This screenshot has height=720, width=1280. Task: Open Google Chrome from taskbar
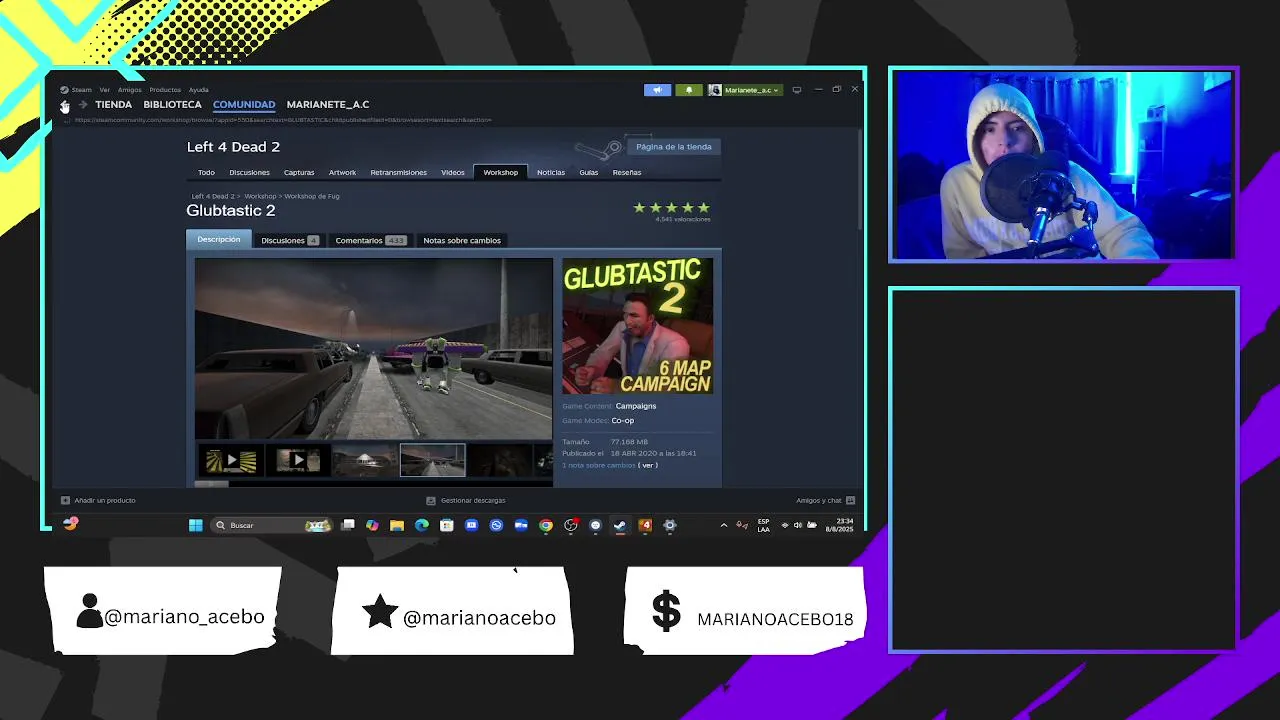click(546, 525)
